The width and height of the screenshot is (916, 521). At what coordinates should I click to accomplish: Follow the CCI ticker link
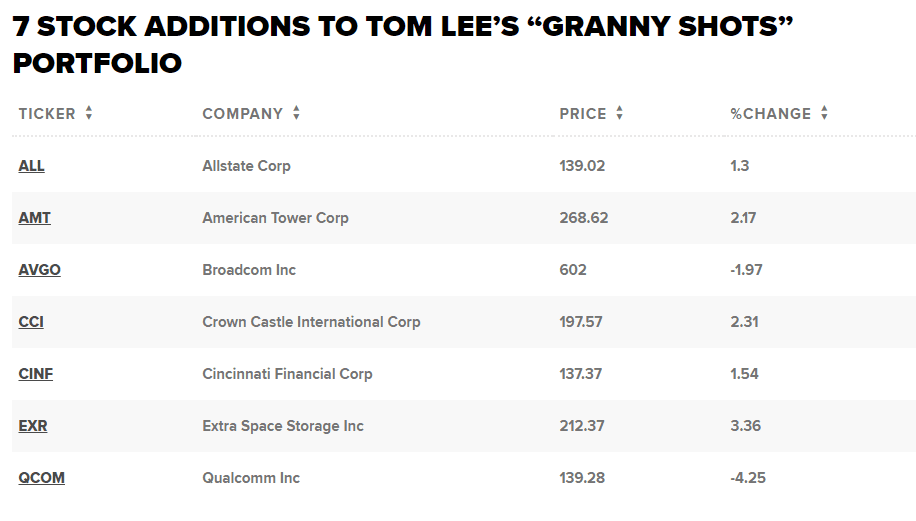tap(31, 322)
